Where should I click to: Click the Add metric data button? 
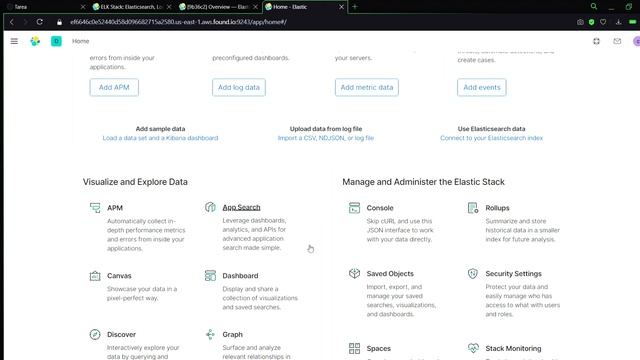pos(367,87)
